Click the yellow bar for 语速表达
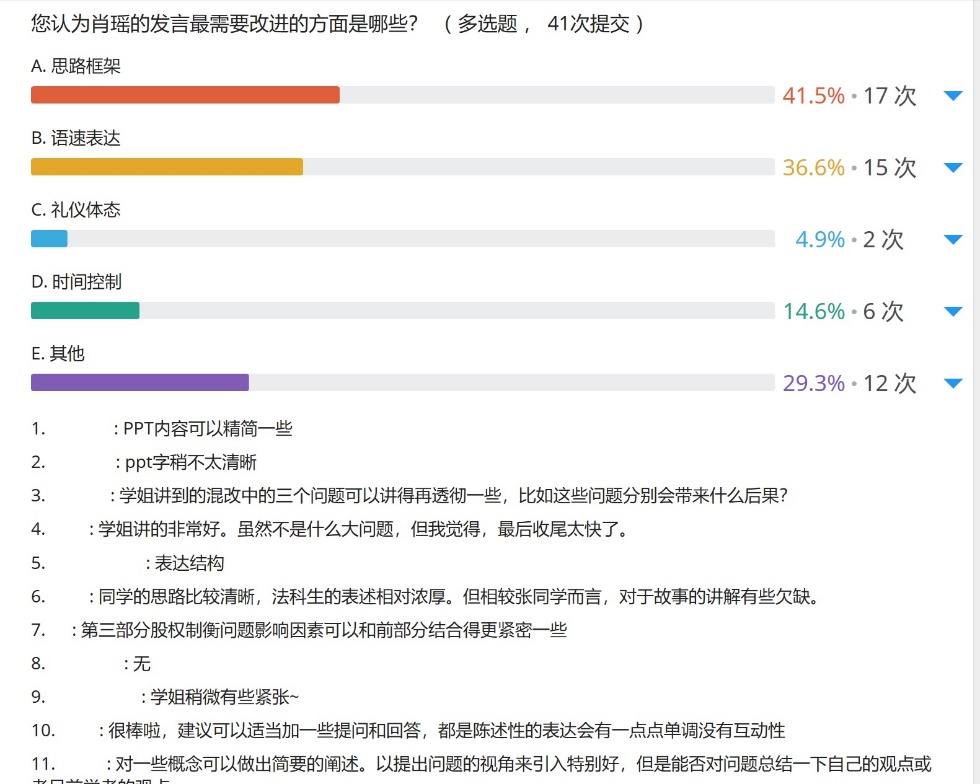 tap(167, 167)
